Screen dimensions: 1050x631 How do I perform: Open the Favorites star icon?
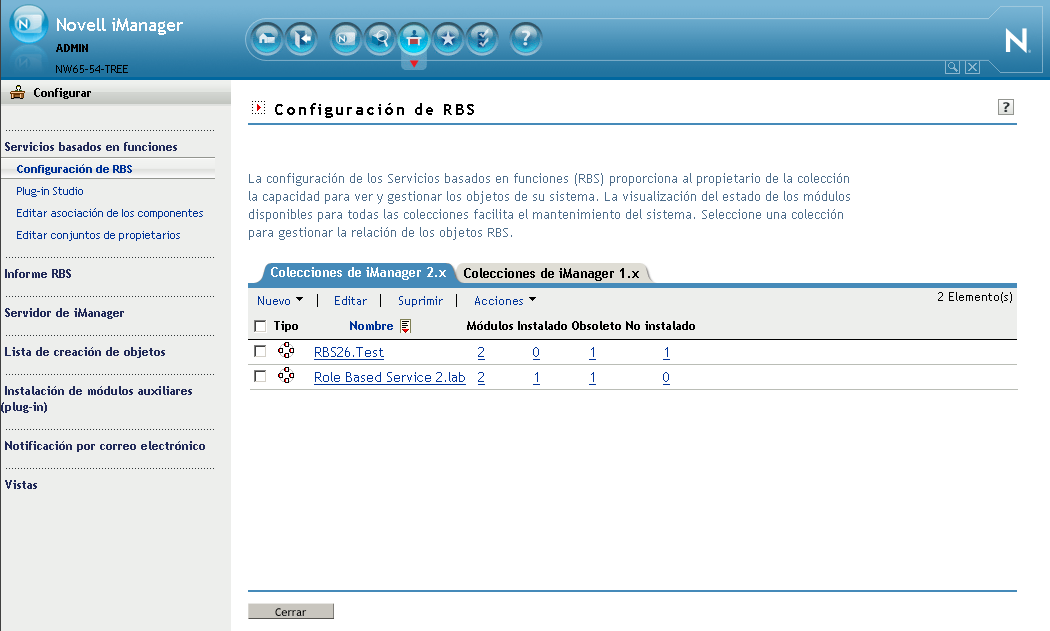coord(448,39)
